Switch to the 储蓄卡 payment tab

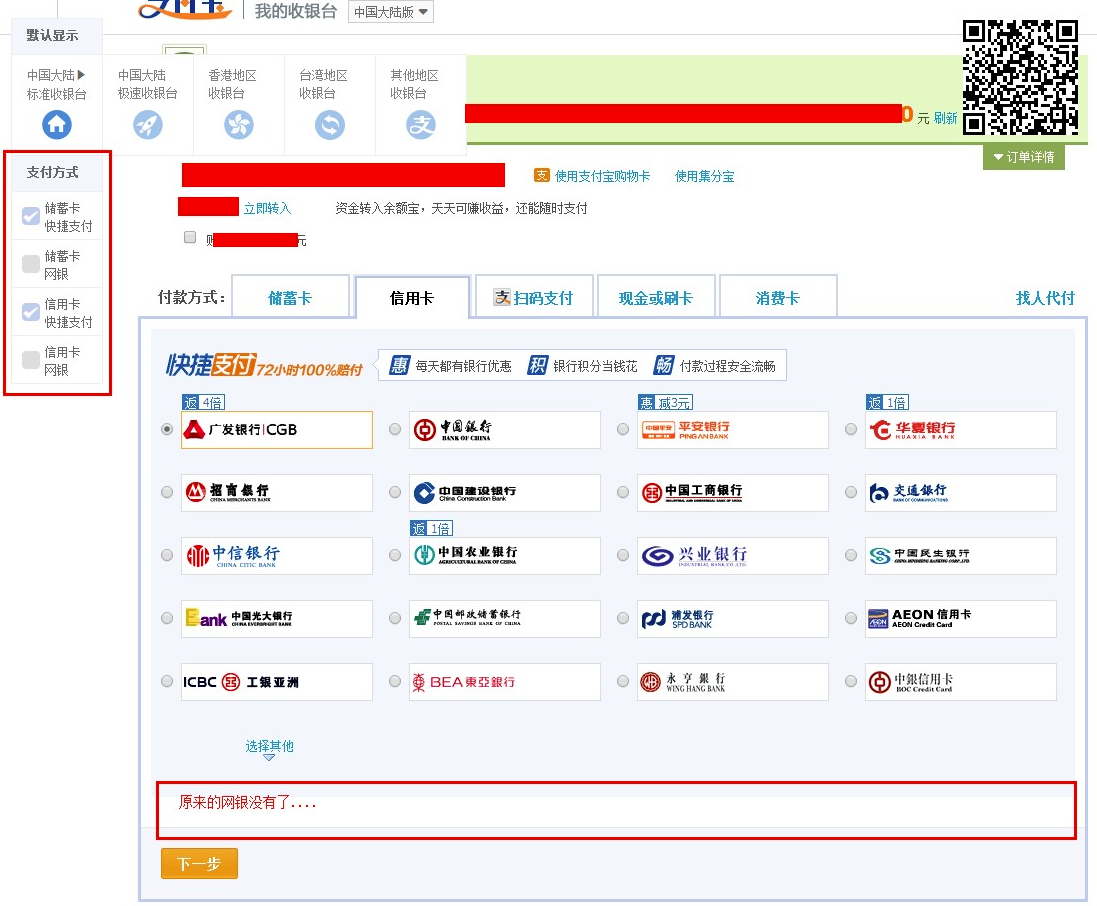point(290,297)
